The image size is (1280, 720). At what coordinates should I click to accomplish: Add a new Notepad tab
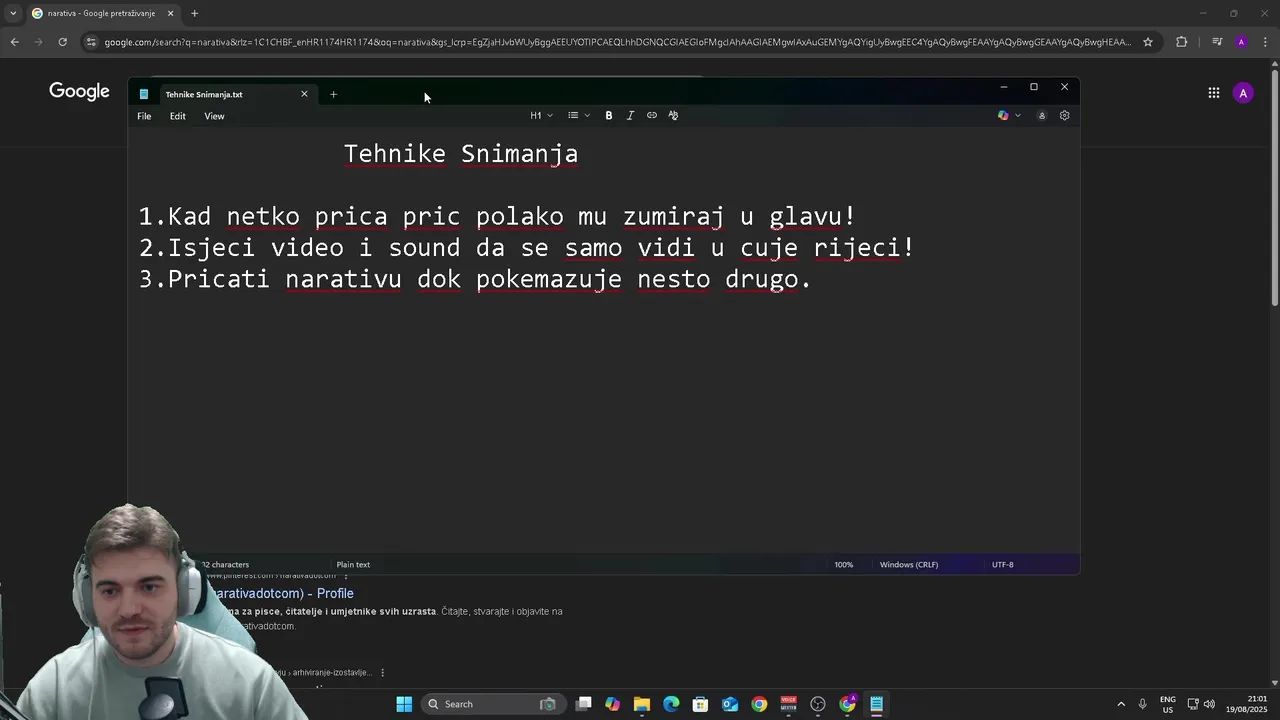point(333,94)
